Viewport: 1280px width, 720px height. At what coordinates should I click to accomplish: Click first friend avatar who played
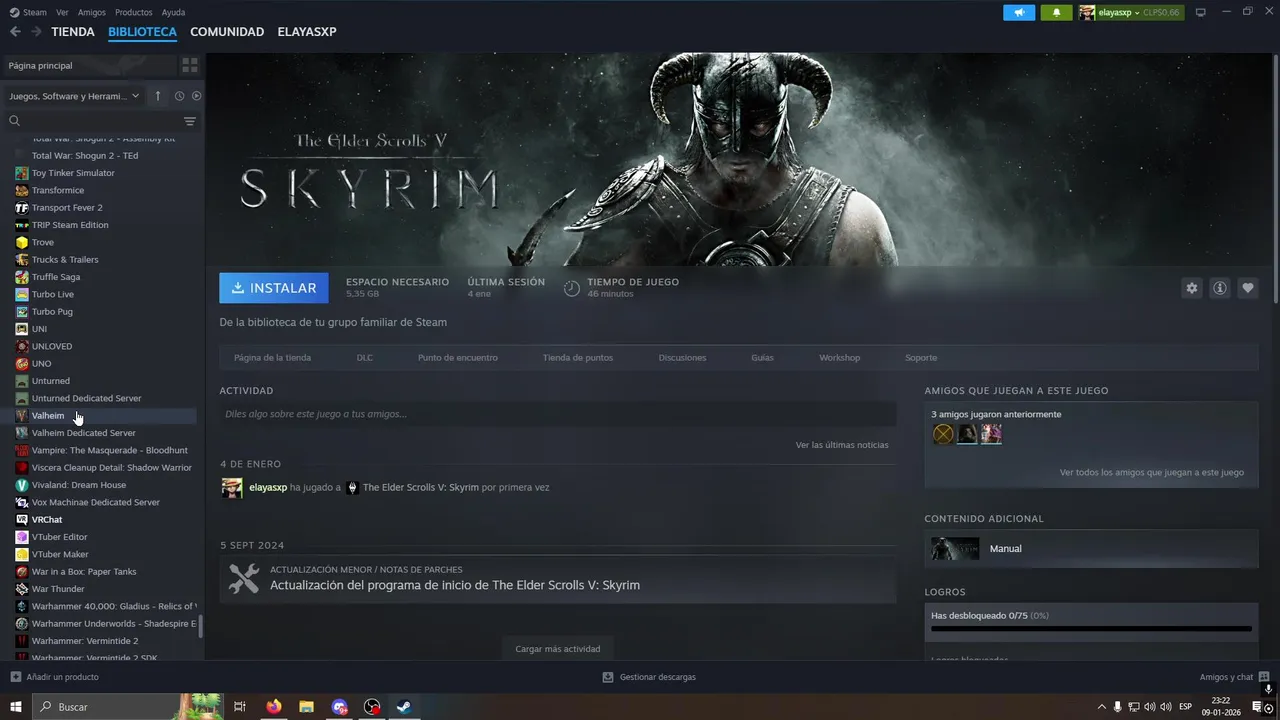coord(943,434)
